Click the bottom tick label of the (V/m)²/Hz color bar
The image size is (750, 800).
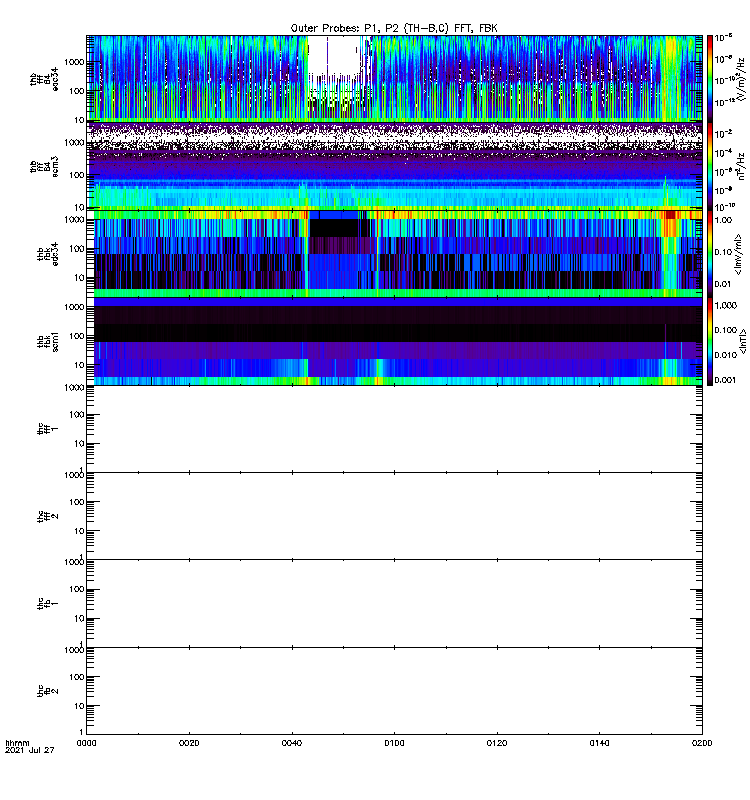724,103
